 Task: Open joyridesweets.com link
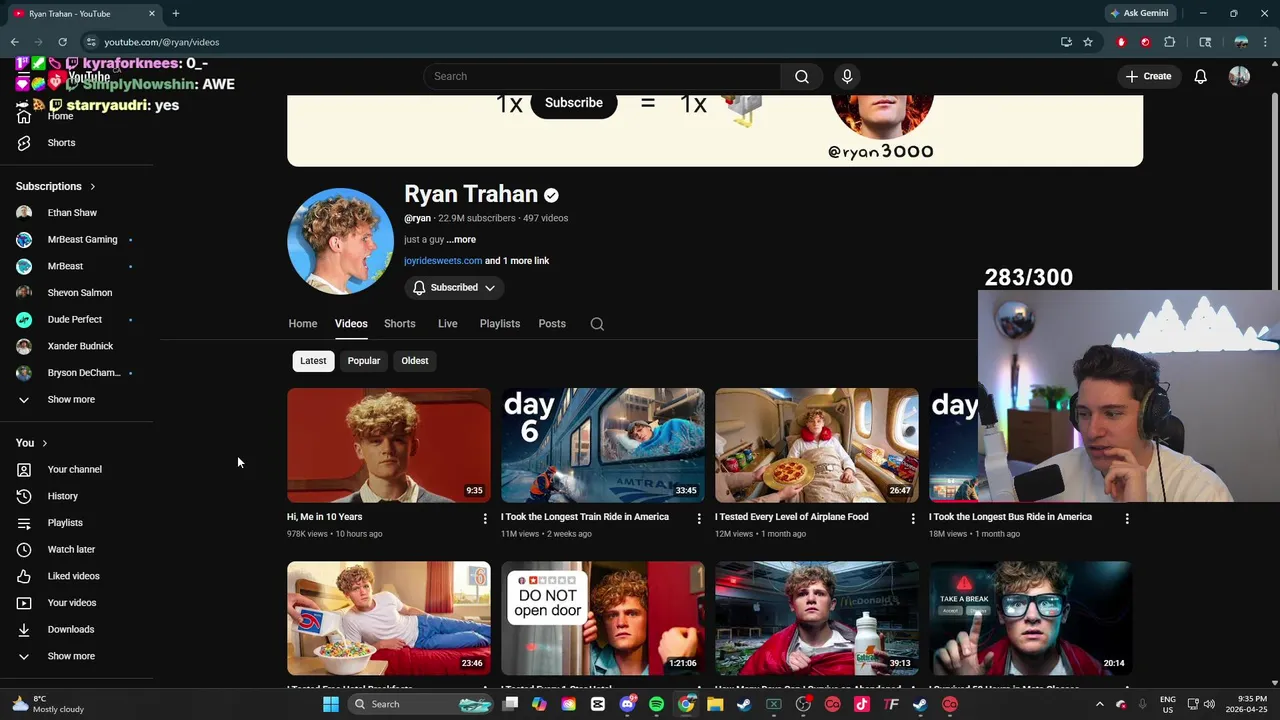tap(443, 261)
